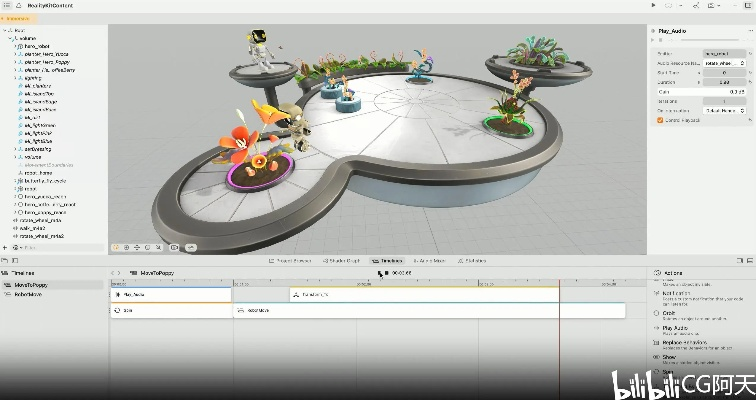Click the Start Time input field
The width and height of the screenshot is (756, 400).
click(724, 73)
